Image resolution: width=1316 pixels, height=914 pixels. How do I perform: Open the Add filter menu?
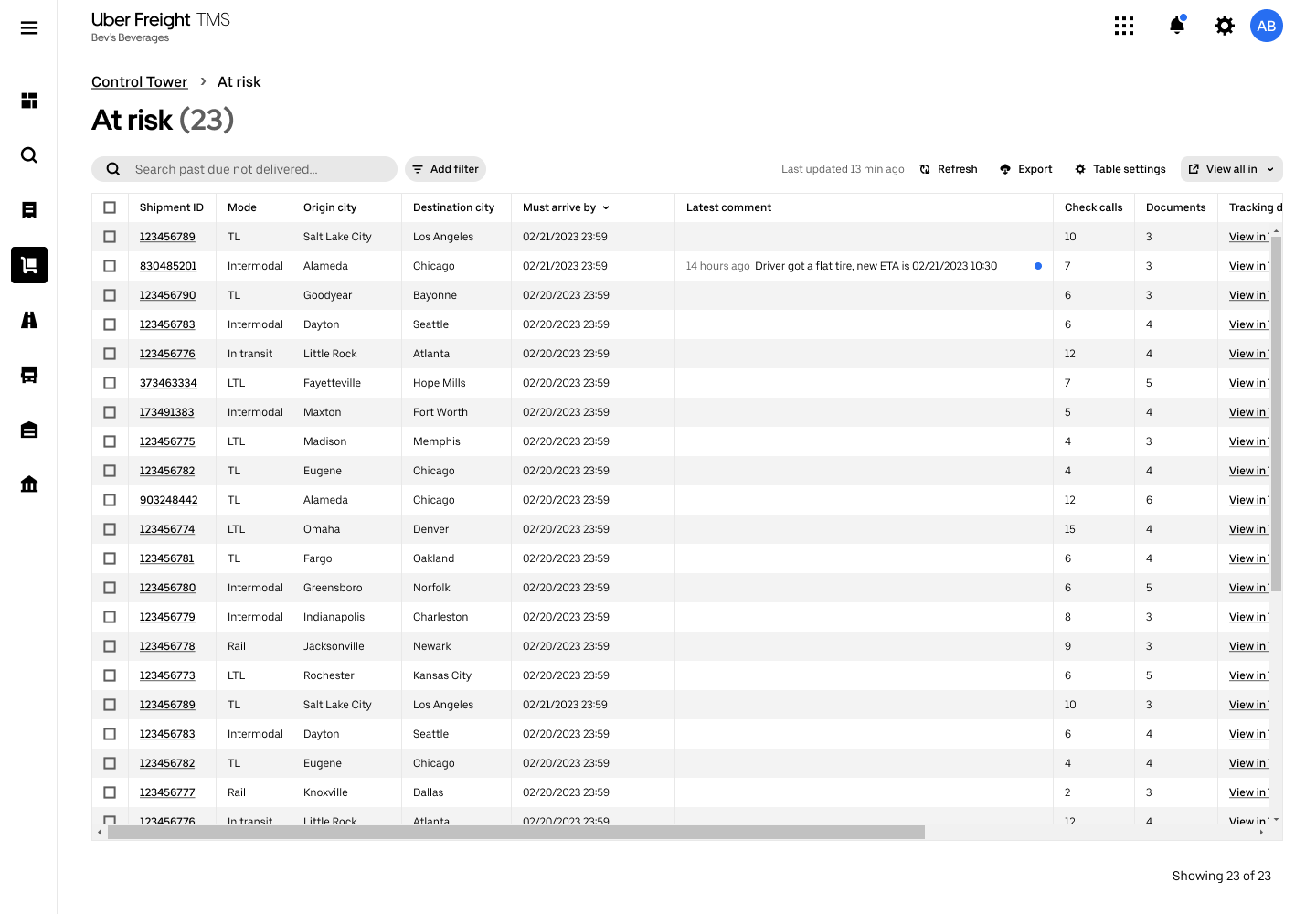[445, 169]
